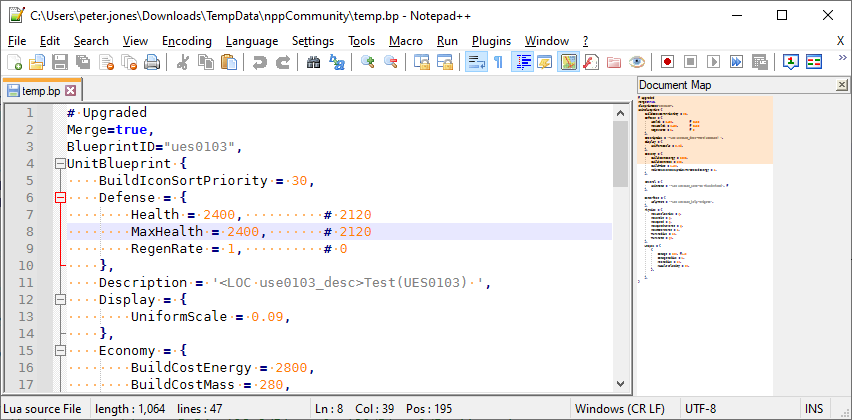
Task: Toggle Show Indent Guide icon
Action: [x=523, y=62]
